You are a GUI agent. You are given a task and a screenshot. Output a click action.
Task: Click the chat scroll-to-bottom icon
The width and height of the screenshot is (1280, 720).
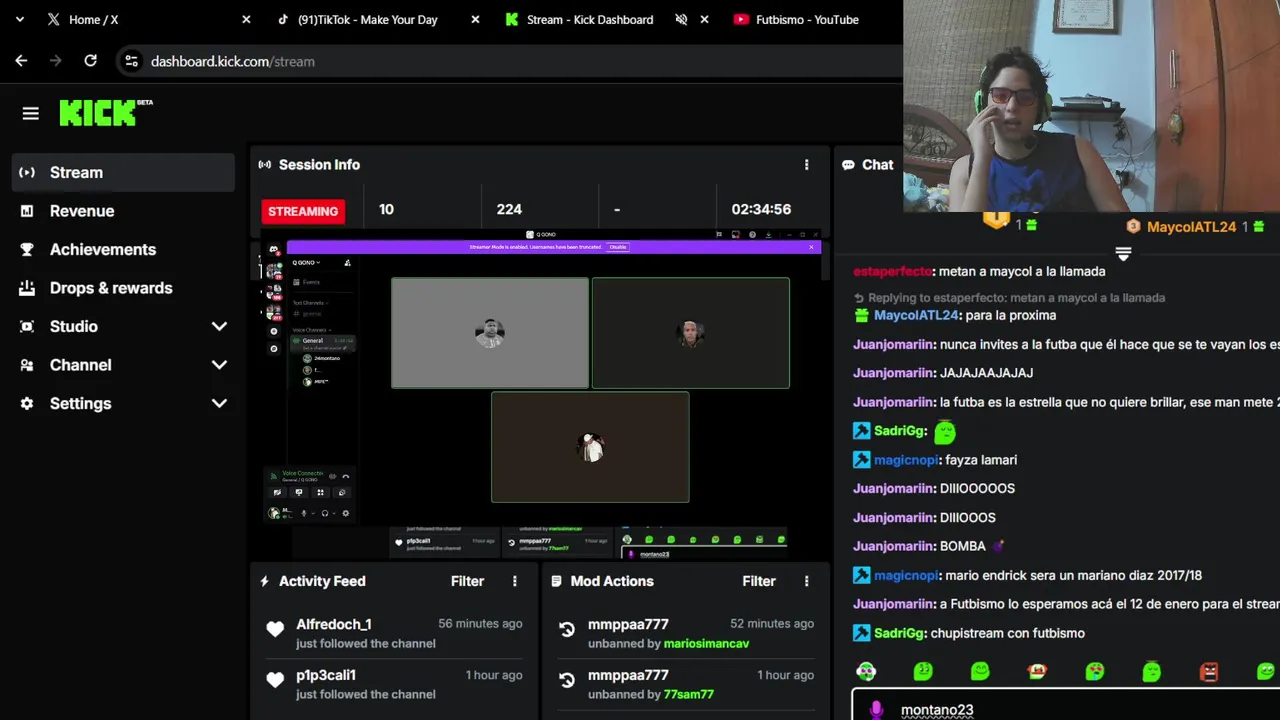pos(1123,254)
